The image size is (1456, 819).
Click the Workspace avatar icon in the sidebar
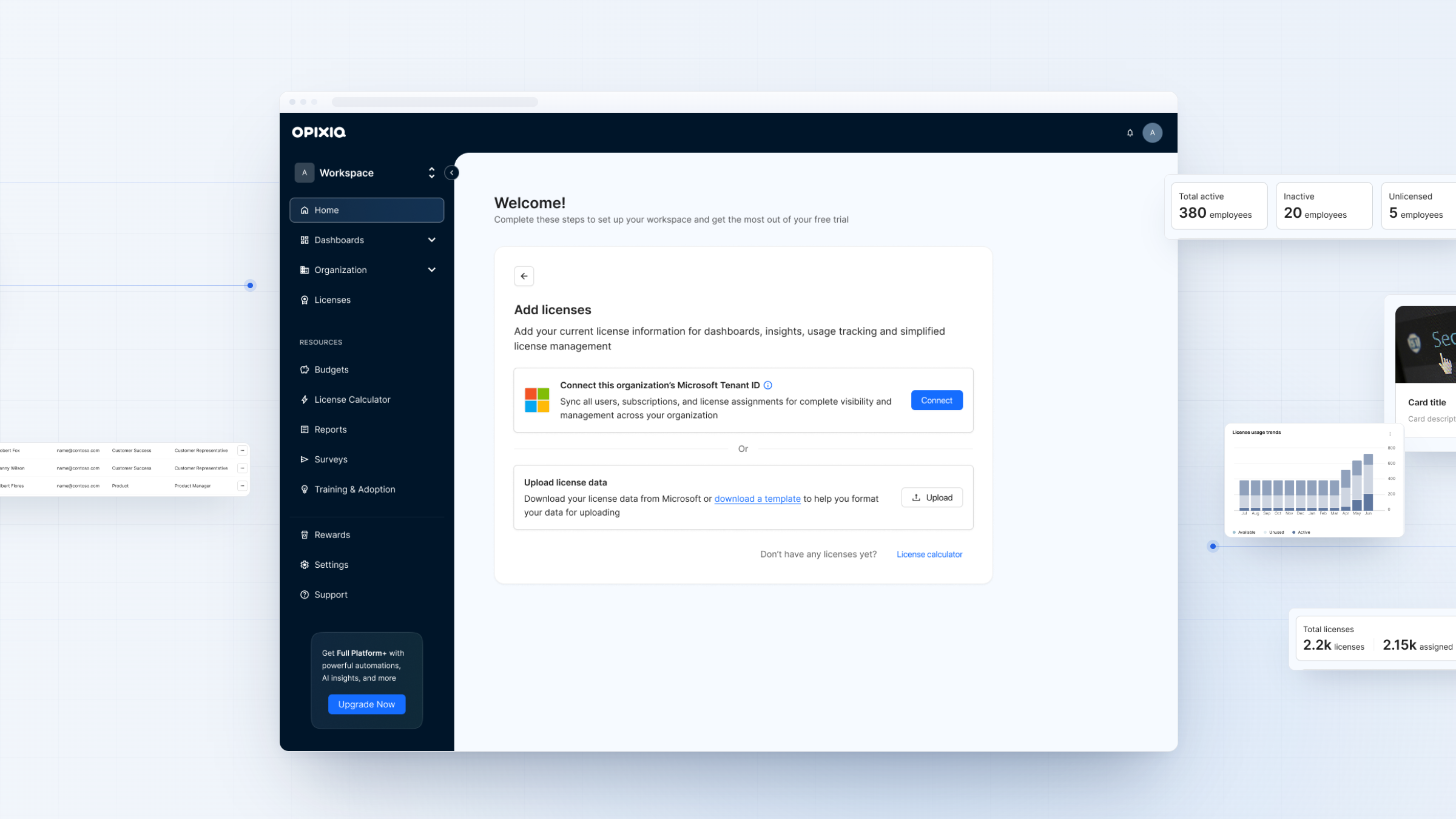point(305,173)
